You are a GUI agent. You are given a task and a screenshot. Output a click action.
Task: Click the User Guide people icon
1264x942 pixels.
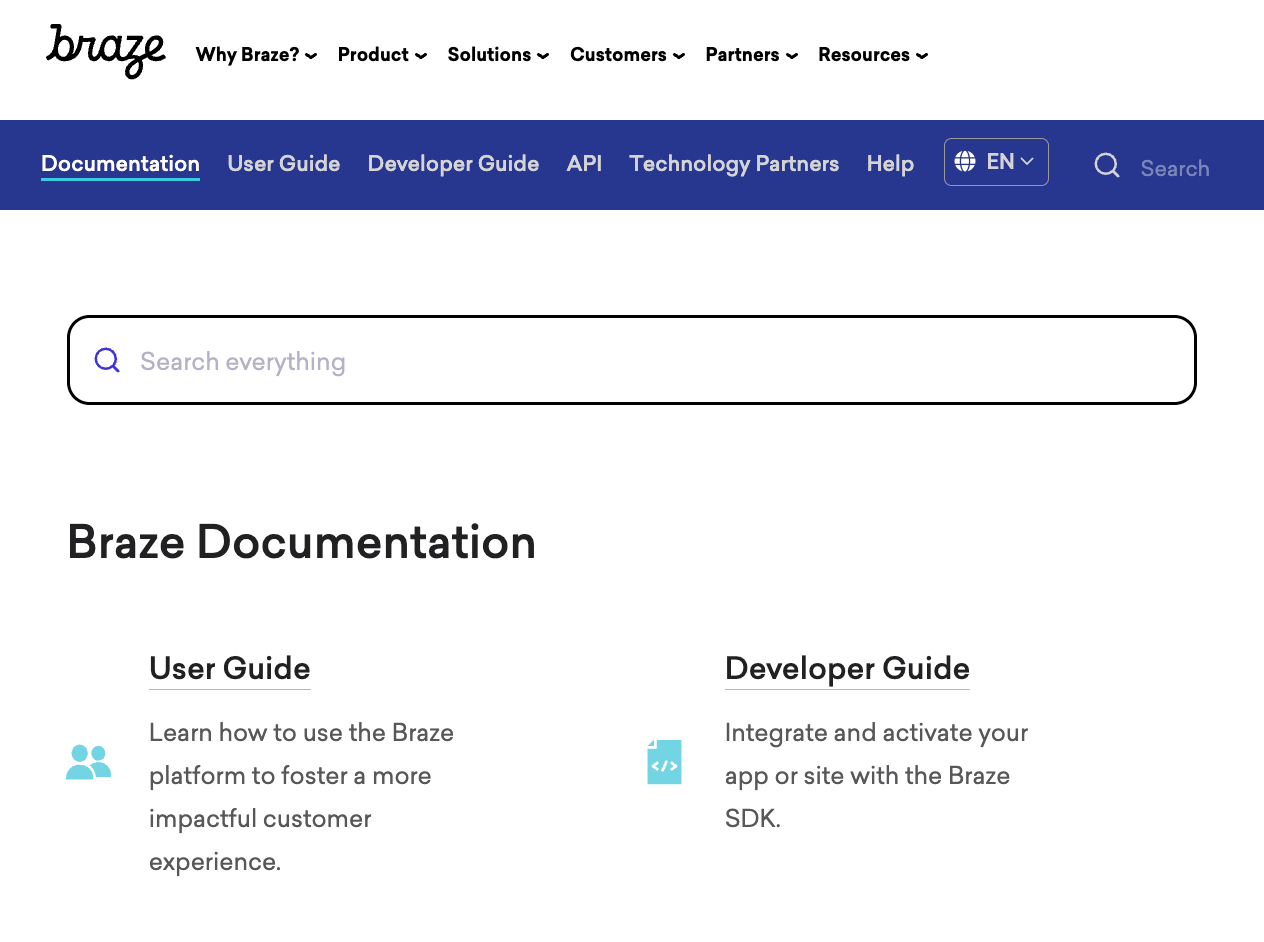click(88, 762)
